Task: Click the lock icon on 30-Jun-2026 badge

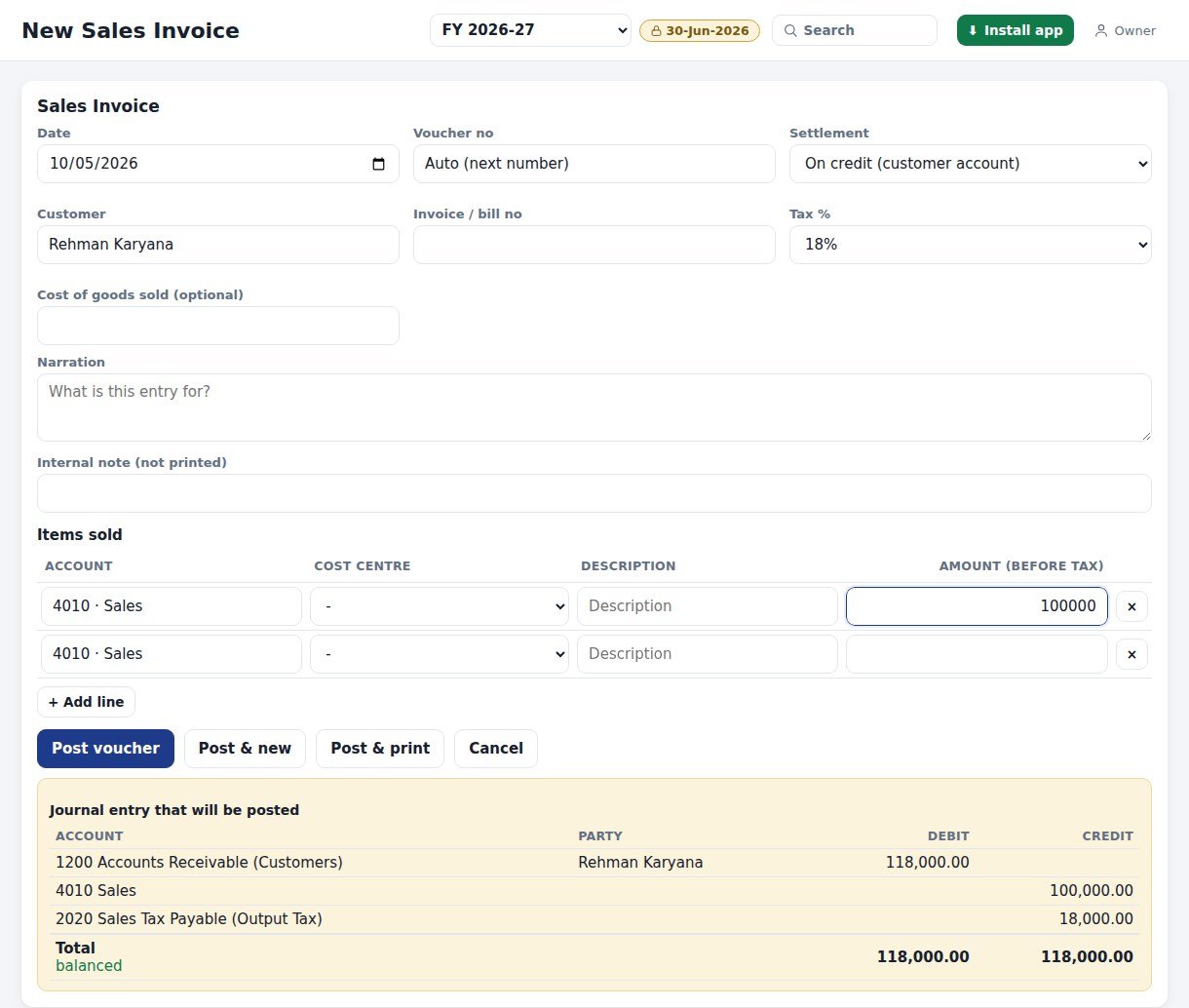Action: 656,30
